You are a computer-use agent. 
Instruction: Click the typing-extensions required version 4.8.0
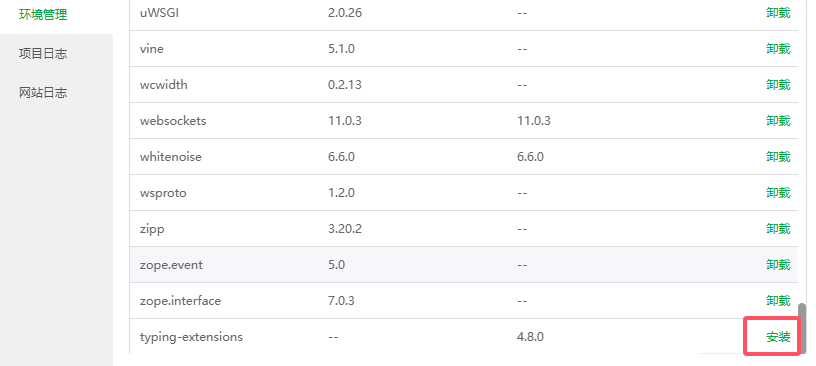coord(530,337)
